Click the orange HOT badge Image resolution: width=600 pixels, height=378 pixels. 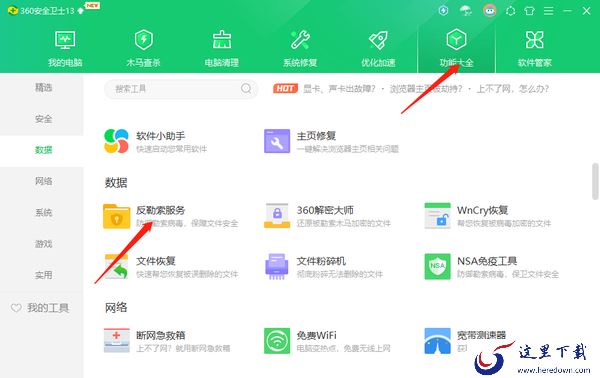point(285,89)
